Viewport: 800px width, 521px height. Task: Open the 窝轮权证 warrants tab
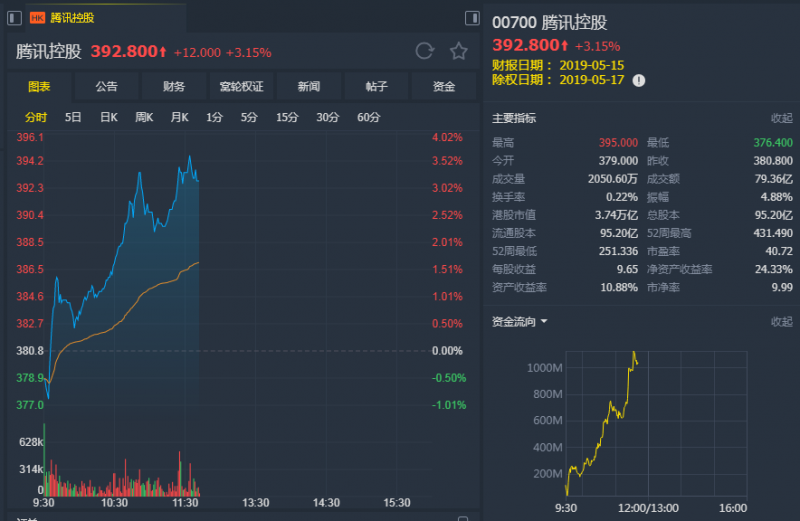tap(241, 86)
